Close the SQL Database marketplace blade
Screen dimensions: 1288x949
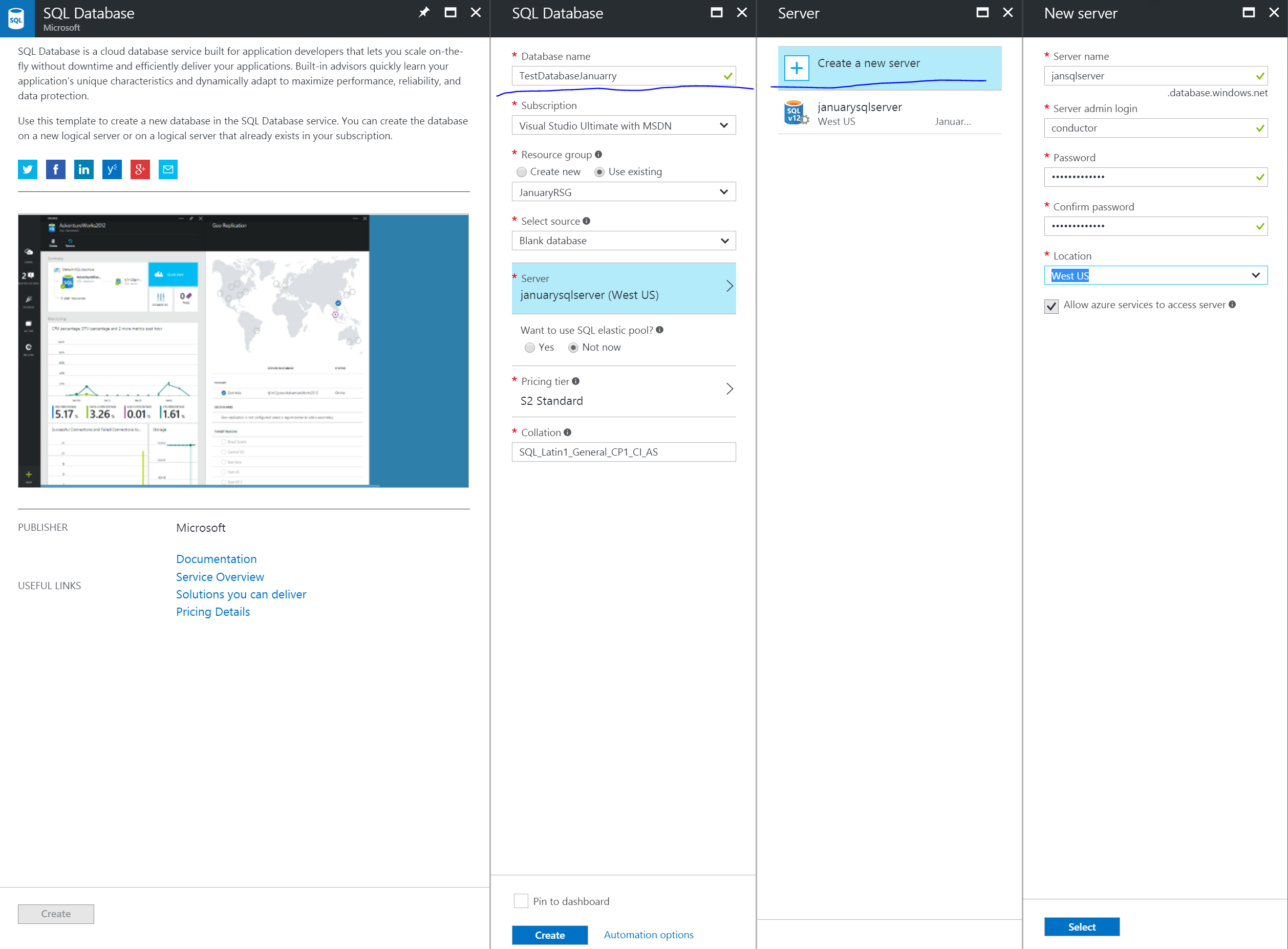coord(476,12)
